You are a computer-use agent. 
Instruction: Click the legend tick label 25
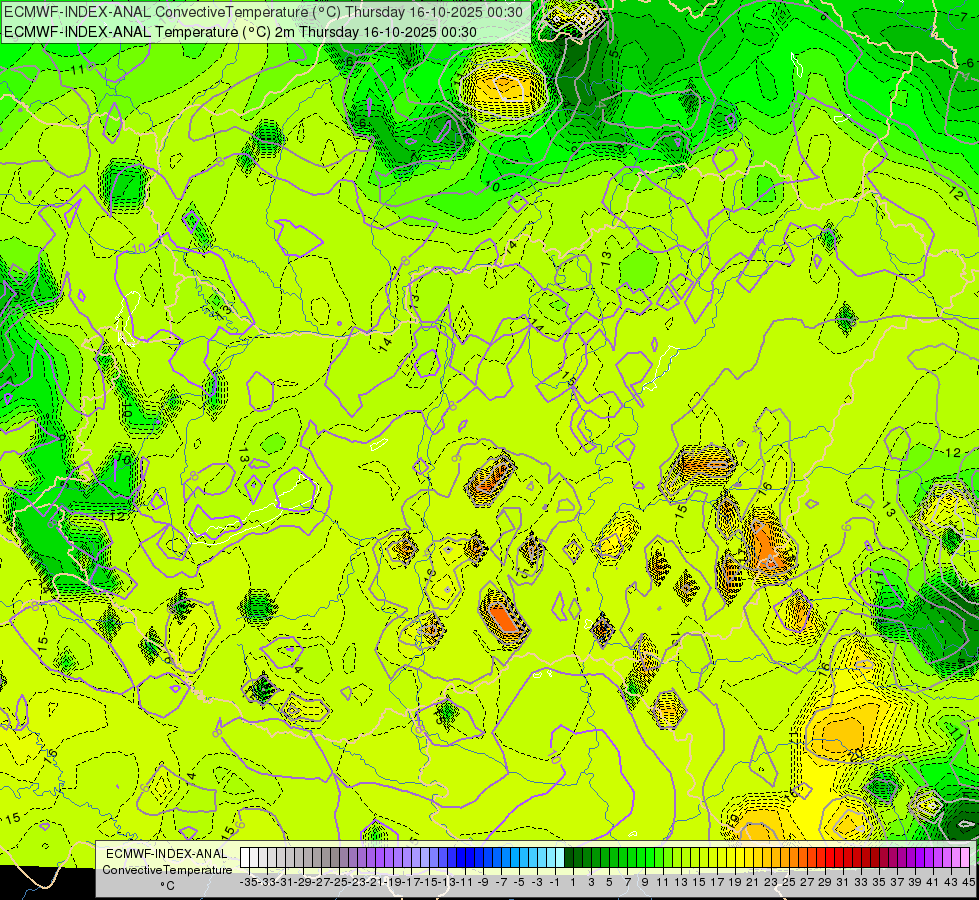click(x=789, y=882)
